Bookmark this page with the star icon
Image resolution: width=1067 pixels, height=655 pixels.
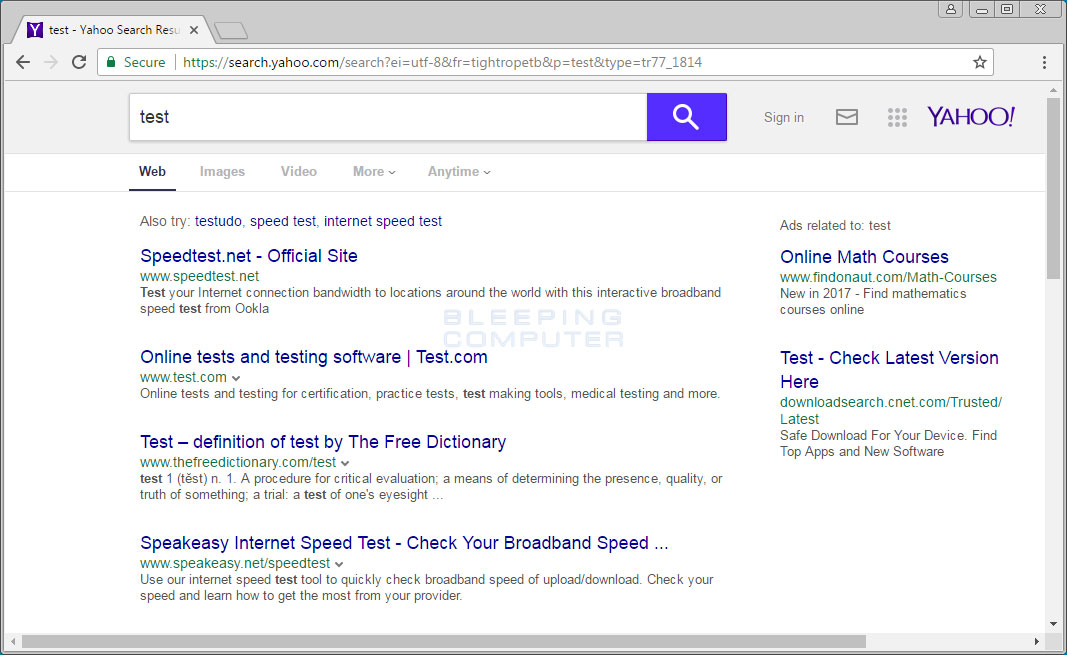(979, 62)
